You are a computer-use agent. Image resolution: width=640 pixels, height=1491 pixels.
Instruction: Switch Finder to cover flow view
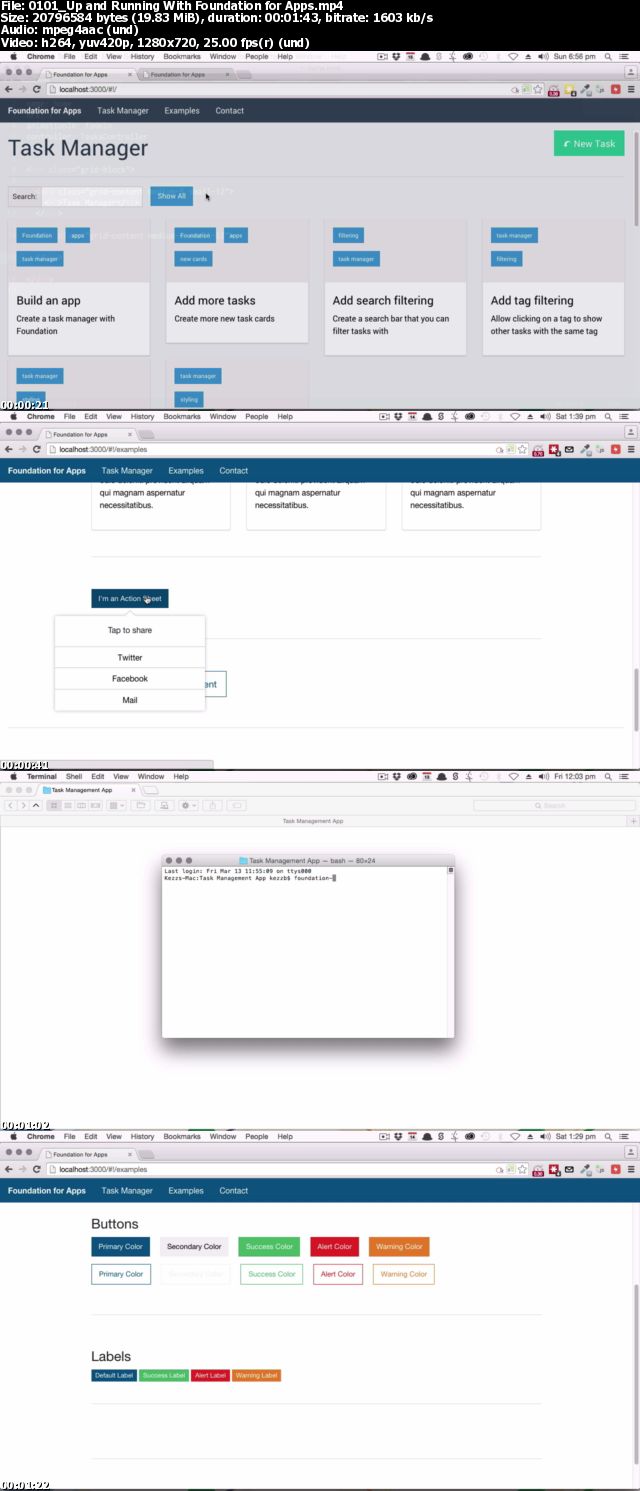pyautogui.click(x=95, y=805)
